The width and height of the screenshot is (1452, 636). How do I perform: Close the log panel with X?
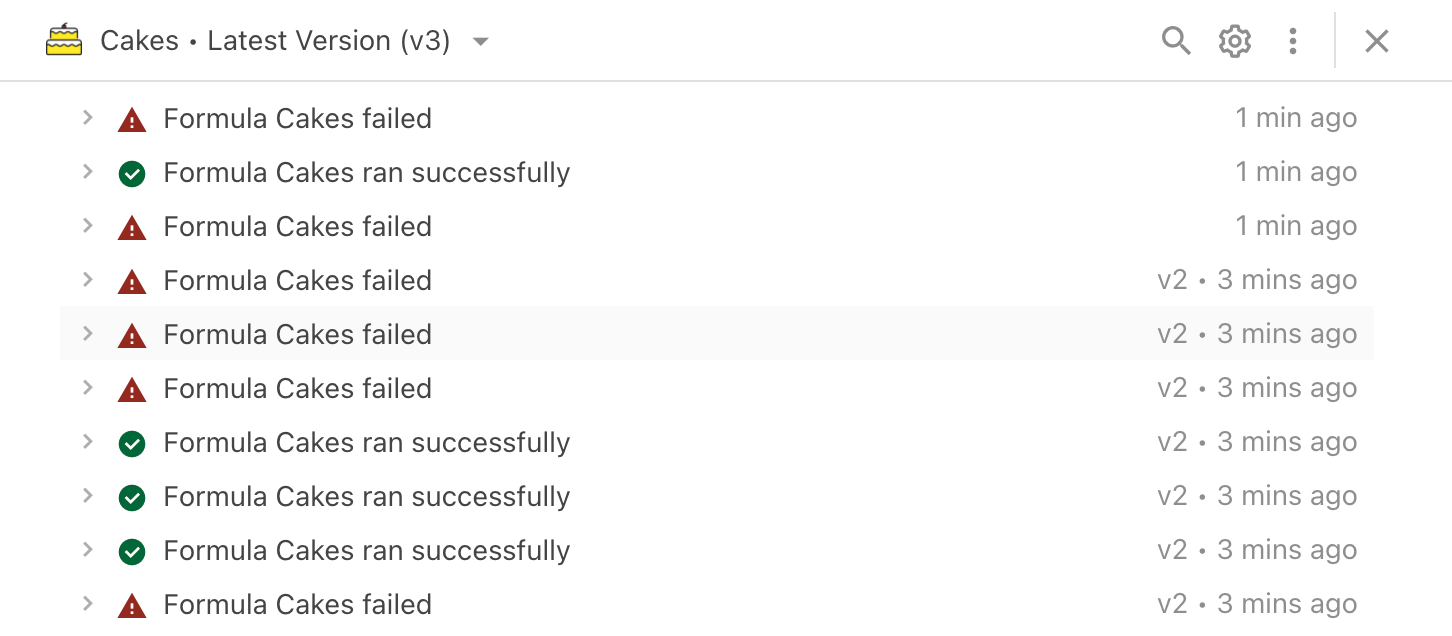(1377, 41)
